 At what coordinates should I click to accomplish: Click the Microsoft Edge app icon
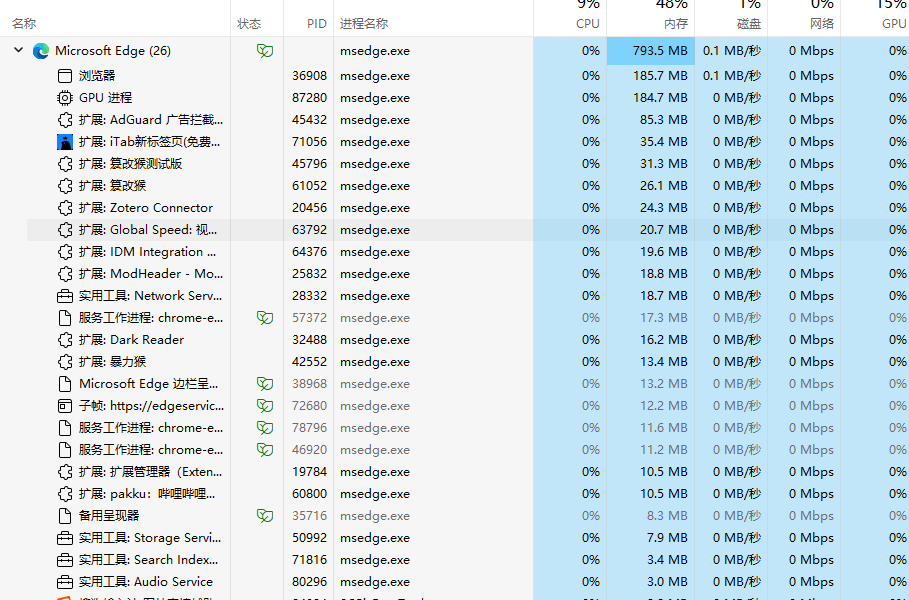(x=41, y=51)
